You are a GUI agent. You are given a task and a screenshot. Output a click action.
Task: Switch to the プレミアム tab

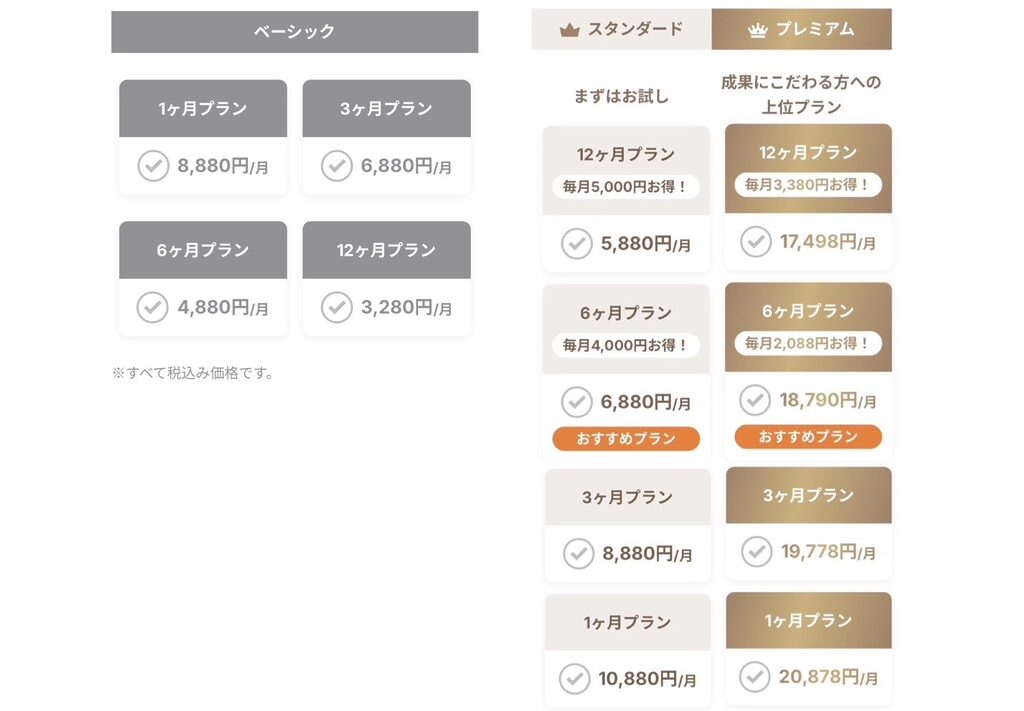[801, 29]
